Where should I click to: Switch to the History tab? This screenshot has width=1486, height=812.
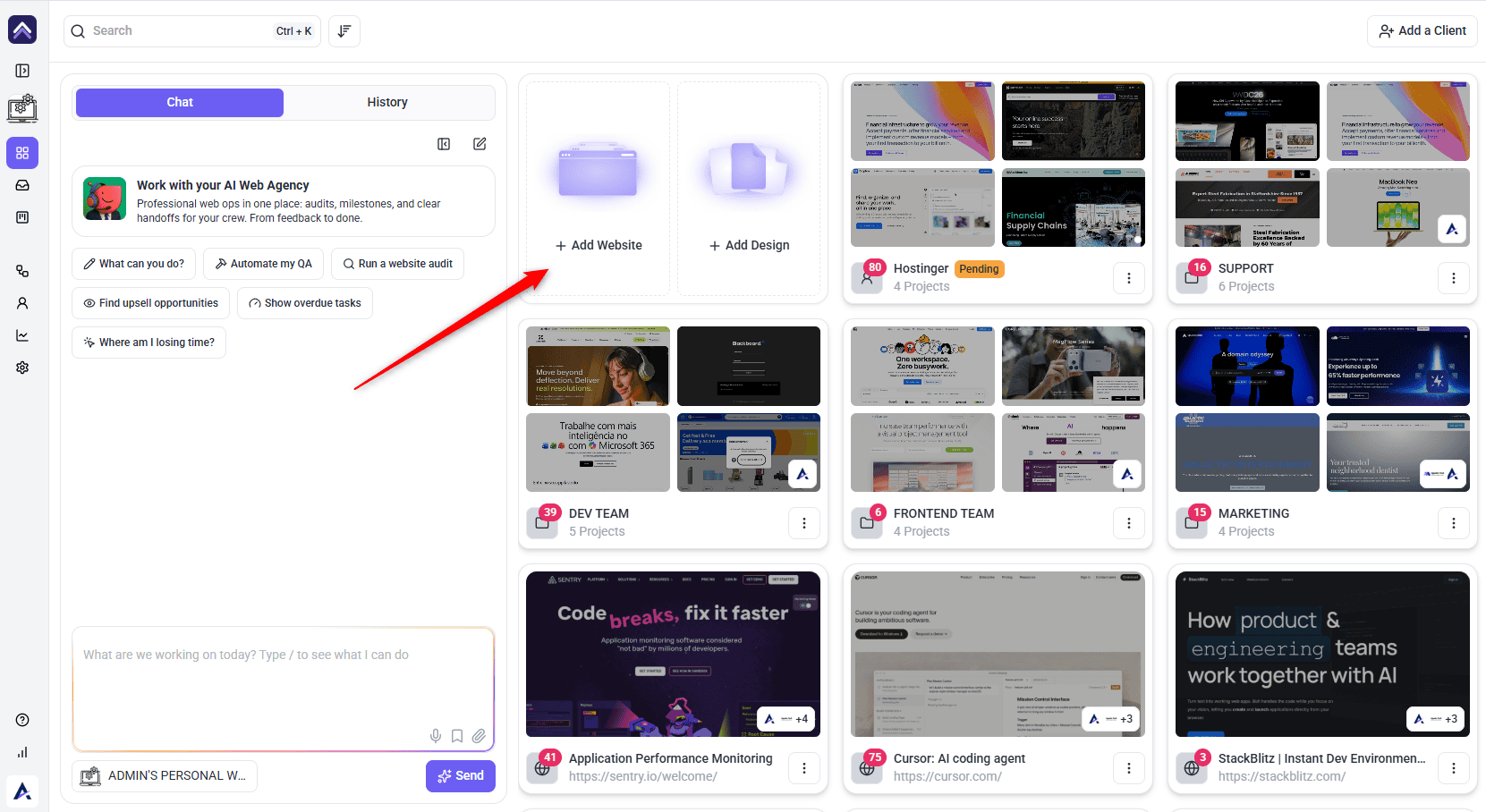tap(387, 103)
